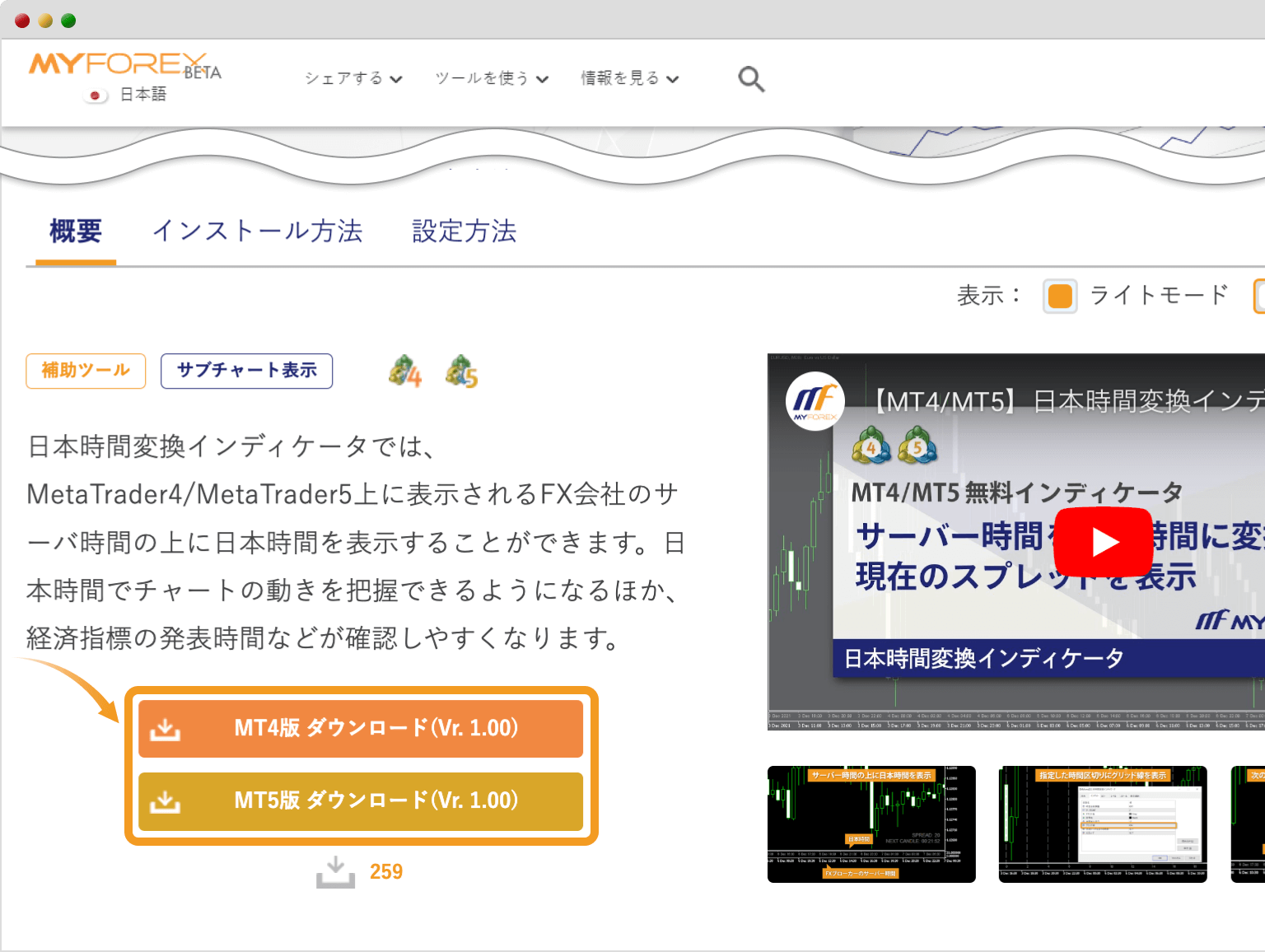
Task: Click the 表示： label
Action: click(x=989, y=296)
